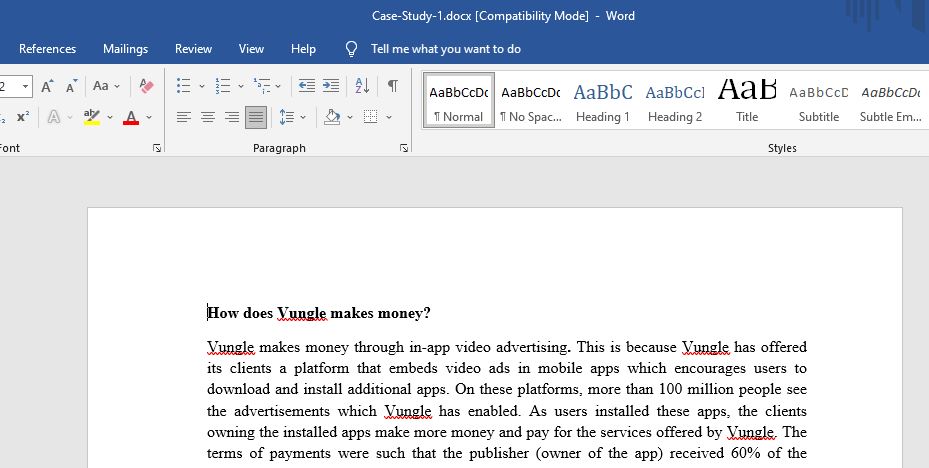The width and height of the screenshot is (929, 468).
Task: Expand the font color dropdown arrow
Action: [149, 117]
